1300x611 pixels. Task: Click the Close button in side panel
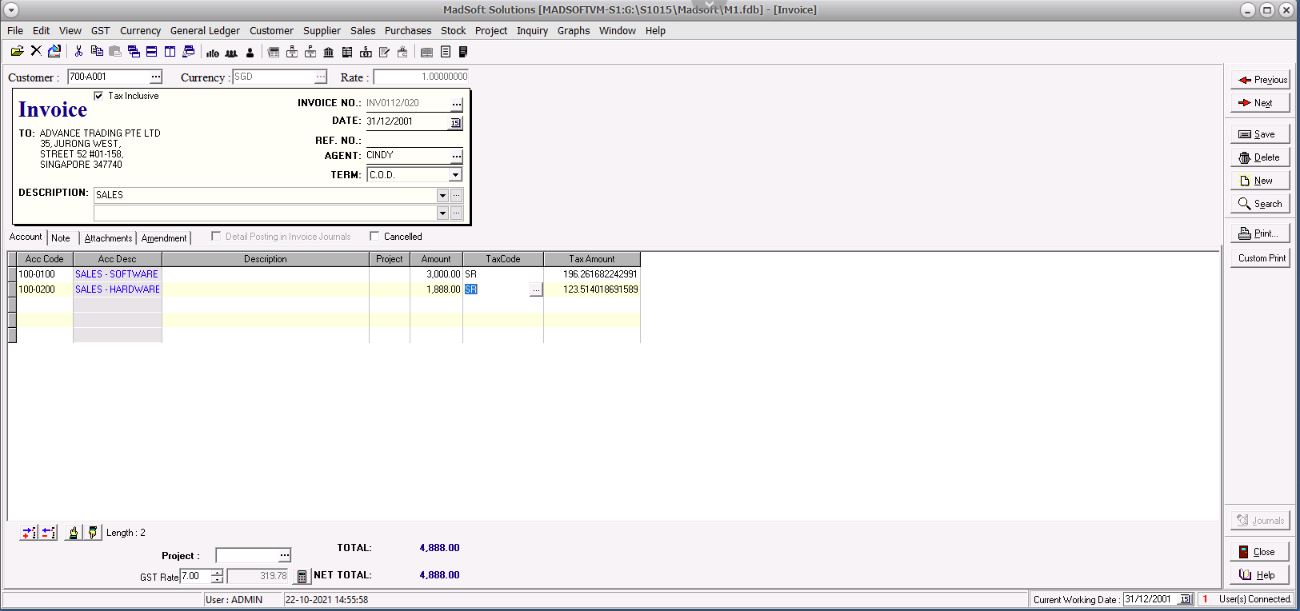click(x=1260, y=551)
